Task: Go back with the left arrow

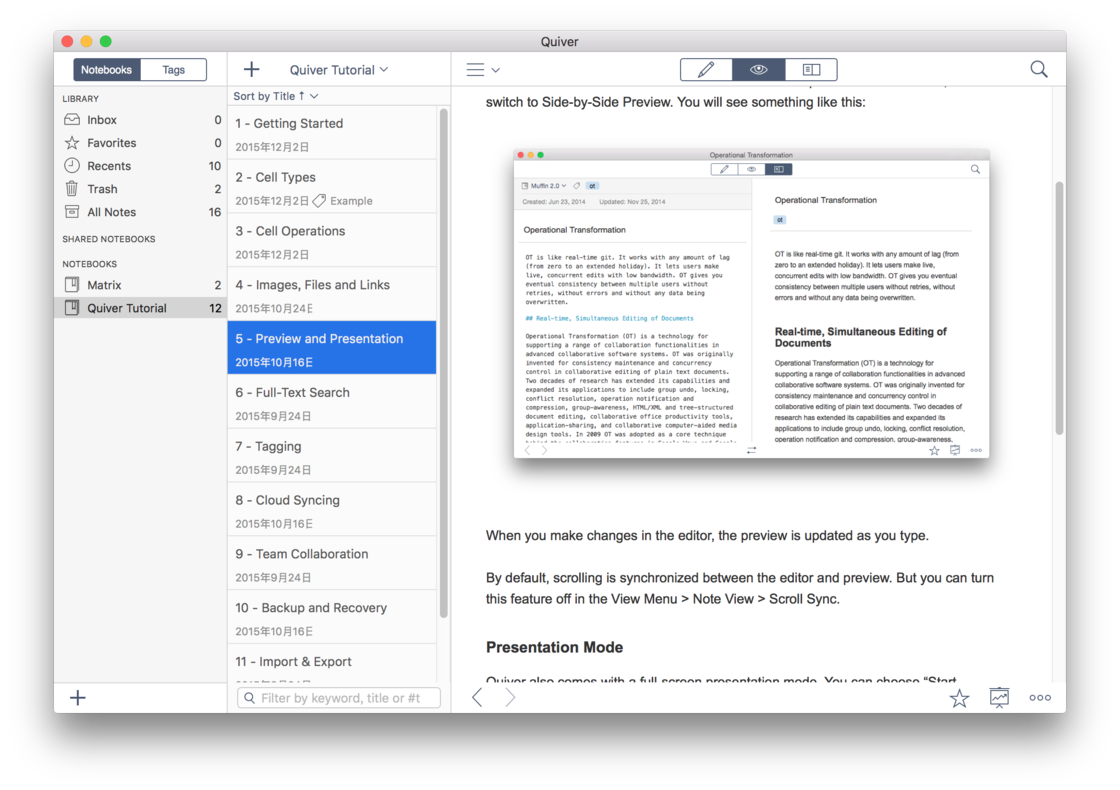Action: point(477,698)
